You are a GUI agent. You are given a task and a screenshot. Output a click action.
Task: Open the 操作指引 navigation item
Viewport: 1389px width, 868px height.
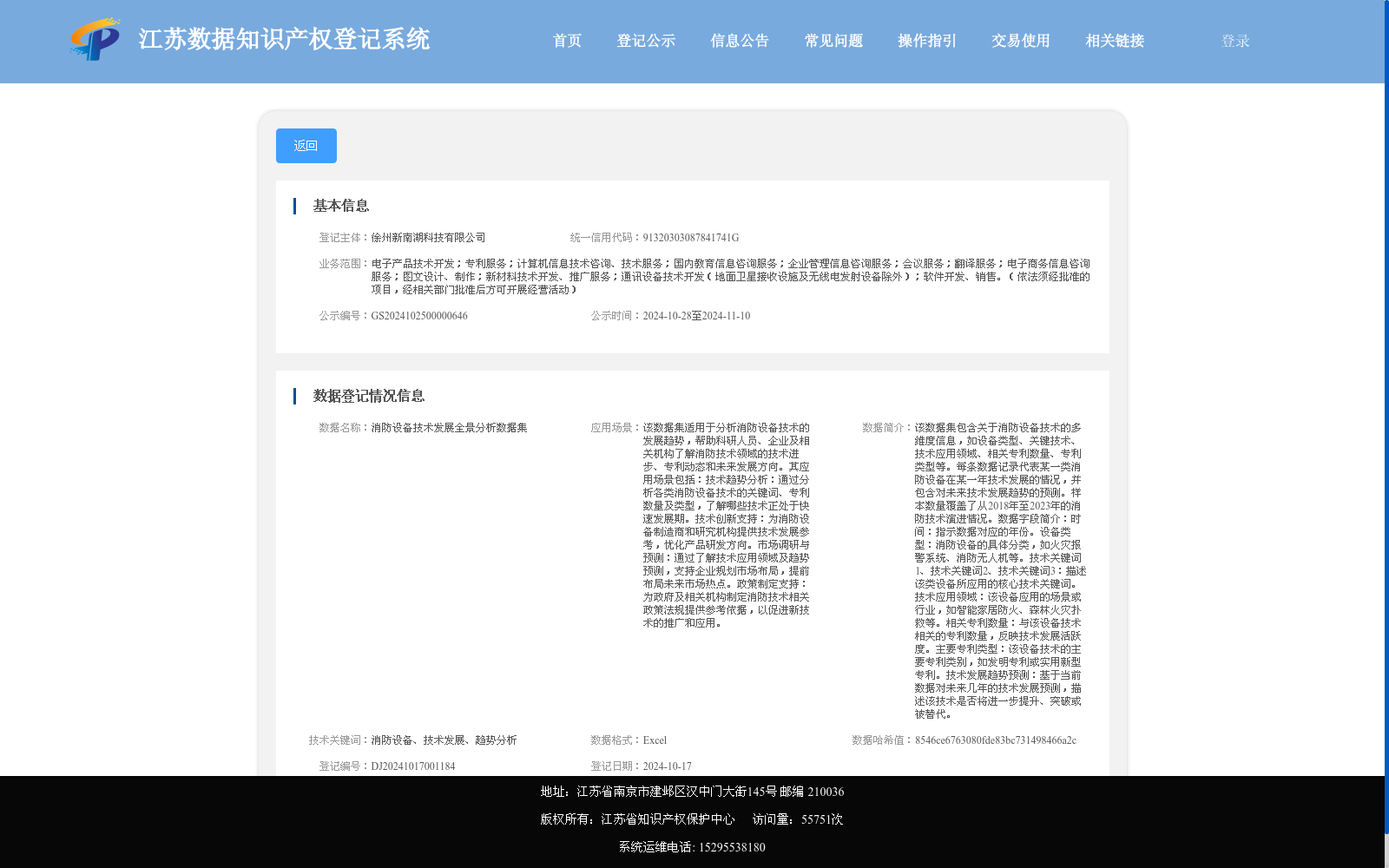coord(927,41)
